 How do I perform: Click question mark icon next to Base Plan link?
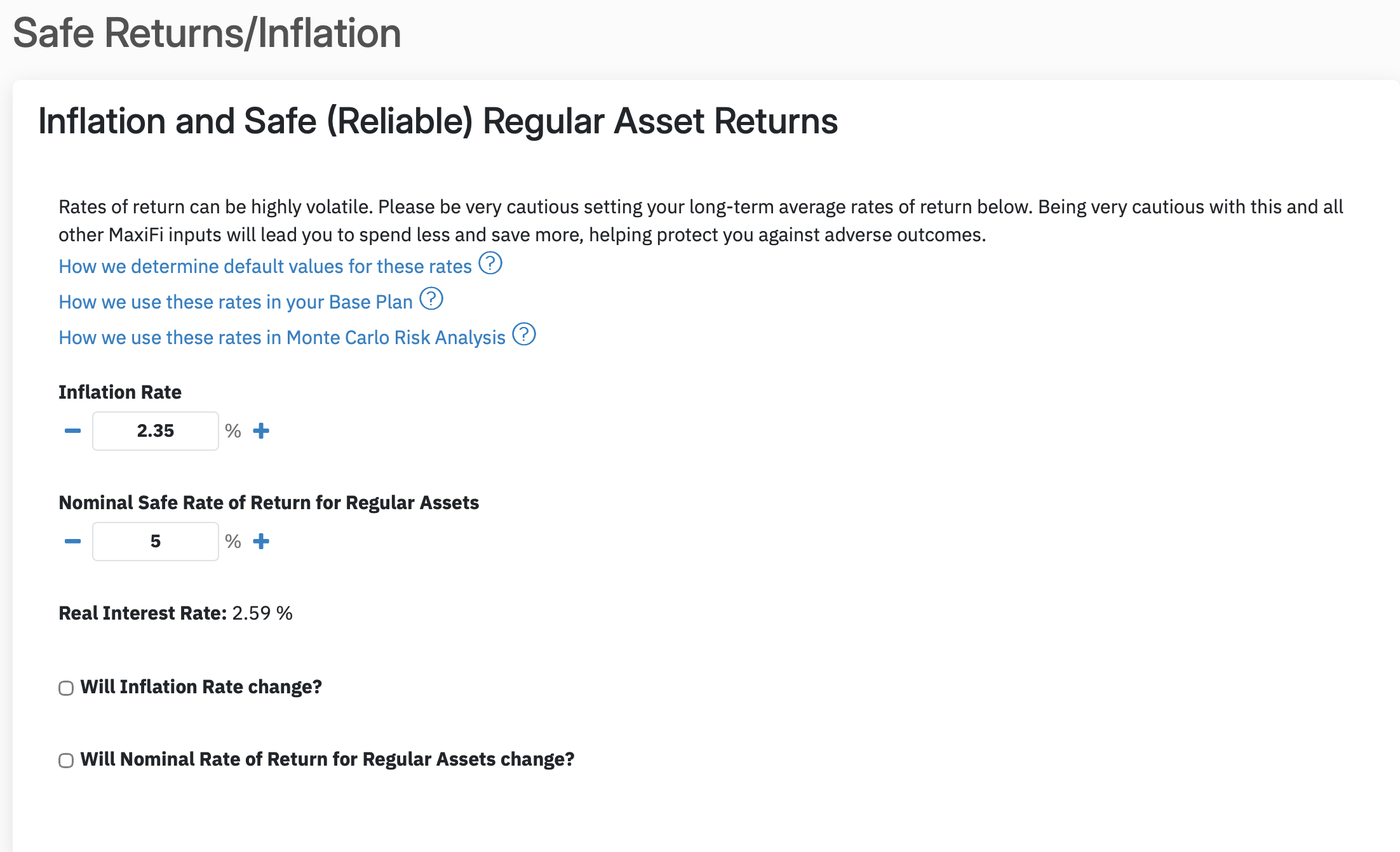tap(431, 298)
